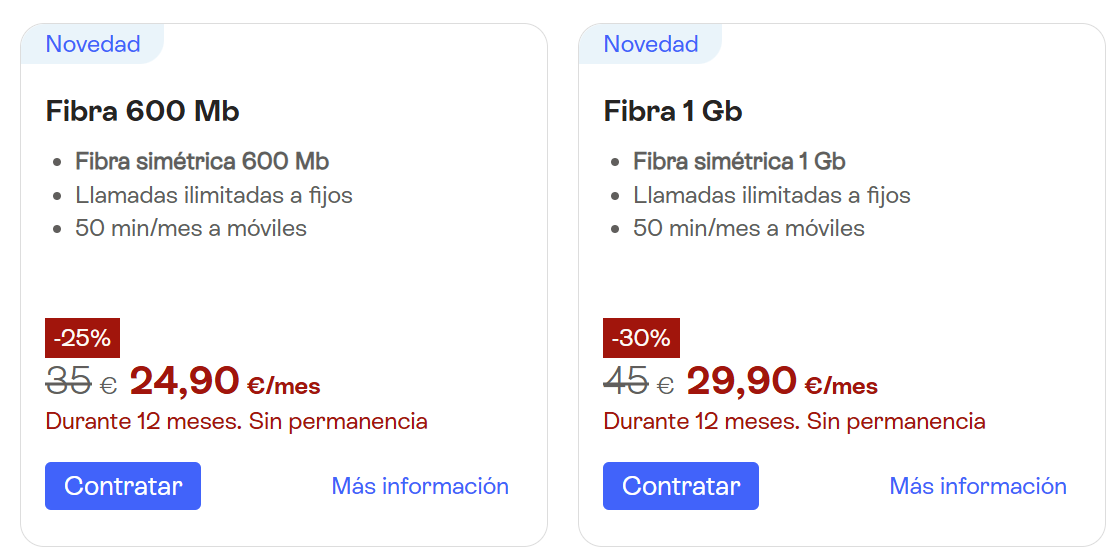Screen dimensions: 1111x556
Task: Click Contratar for Fibra 1 Gb
Action: (680, 486)
